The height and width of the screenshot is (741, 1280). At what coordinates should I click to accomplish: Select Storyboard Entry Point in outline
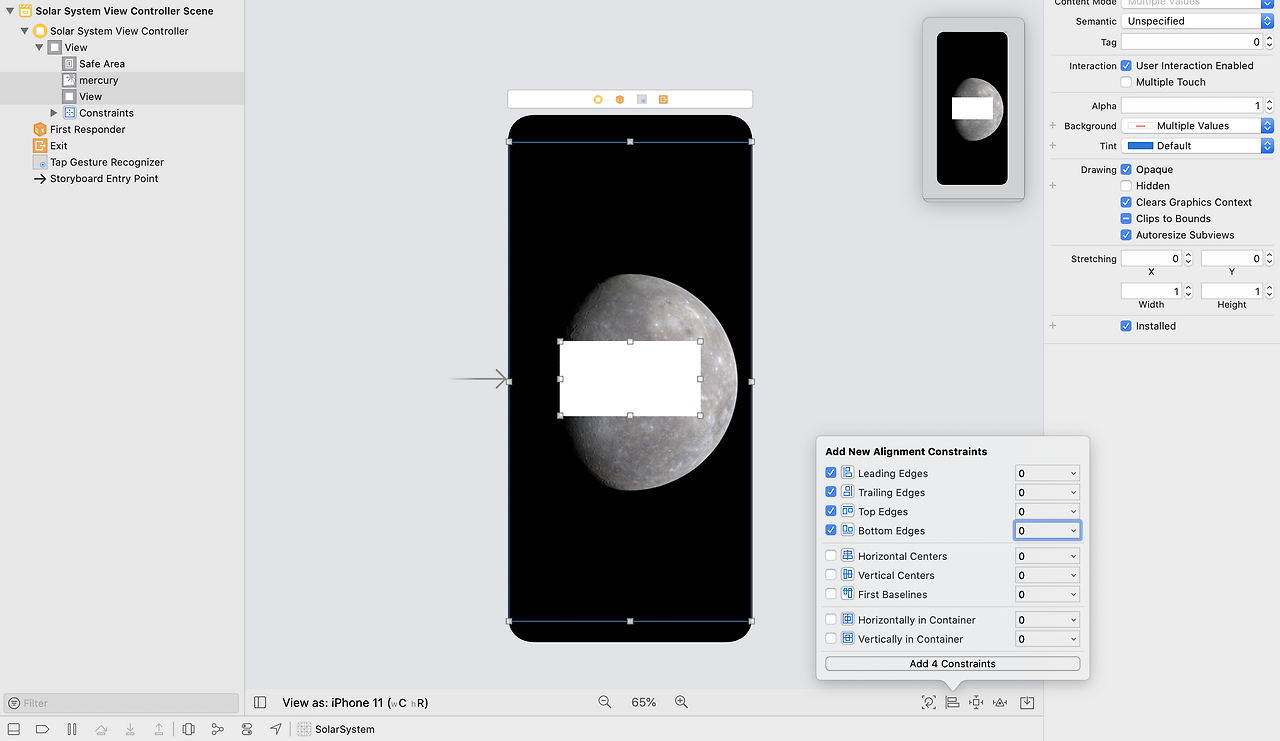pyautogui.click(x=104, y=179)
